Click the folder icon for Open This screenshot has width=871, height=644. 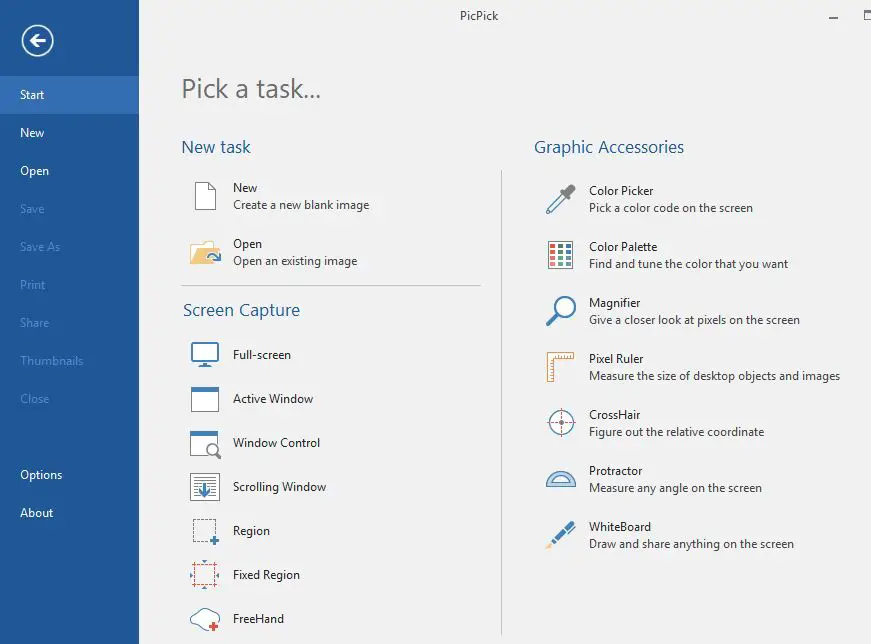[x=206, y=252]
